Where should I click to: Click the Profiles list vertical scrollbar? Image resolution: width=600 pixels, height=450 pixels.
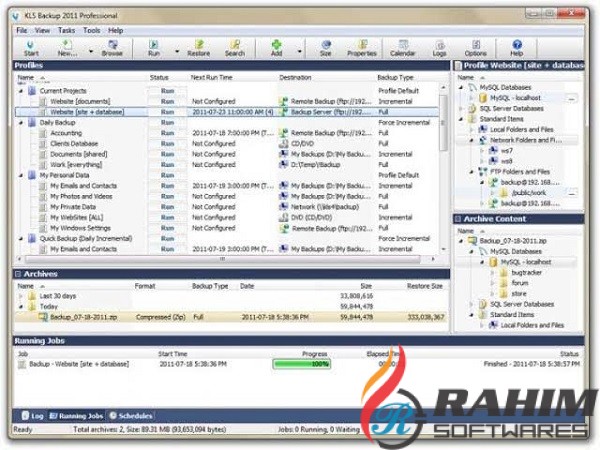pyautogui.click(x=443, y=122)
